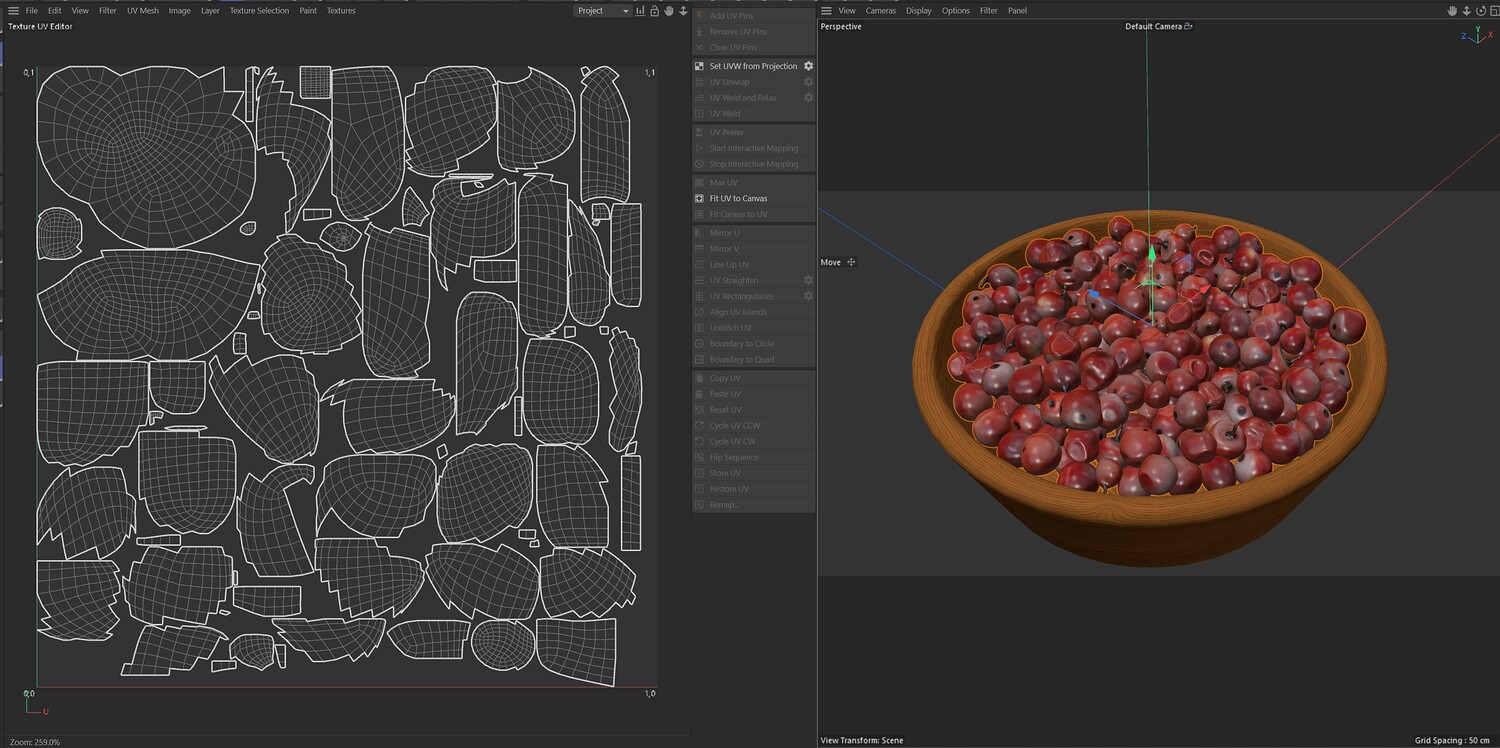
Task: Click the Default Camera label in viewport
Action: [1153, 27]
